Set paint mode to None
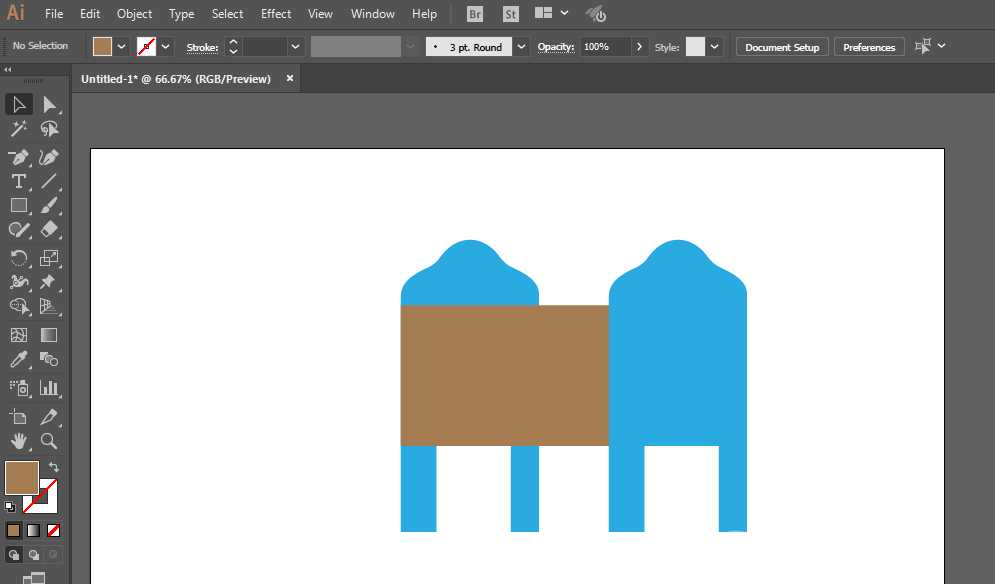 pos(53,530)
